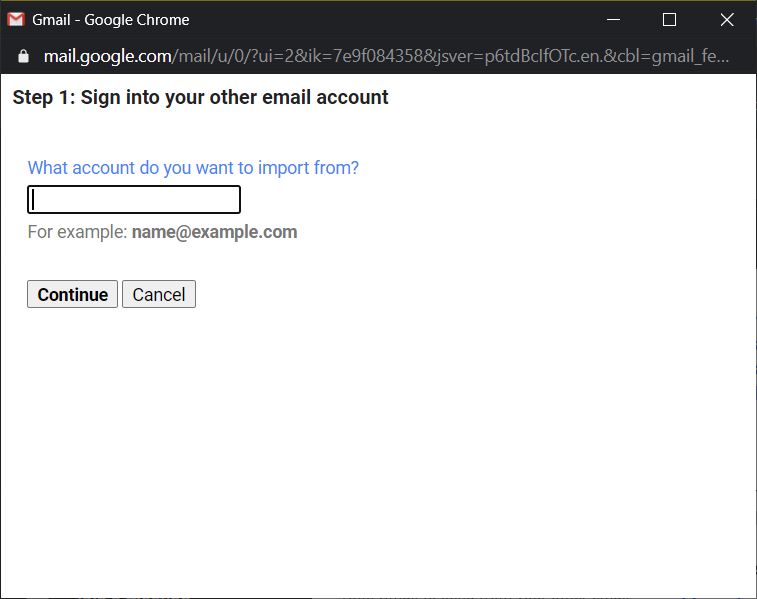
Task: Close the Gmail import popup window
Action: [x=727, y=20]
